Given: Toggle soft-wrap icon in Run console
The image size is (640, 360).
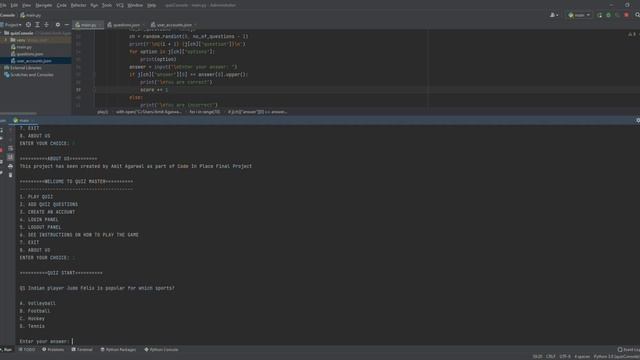Looking at the screenshot, I should 10,149.
